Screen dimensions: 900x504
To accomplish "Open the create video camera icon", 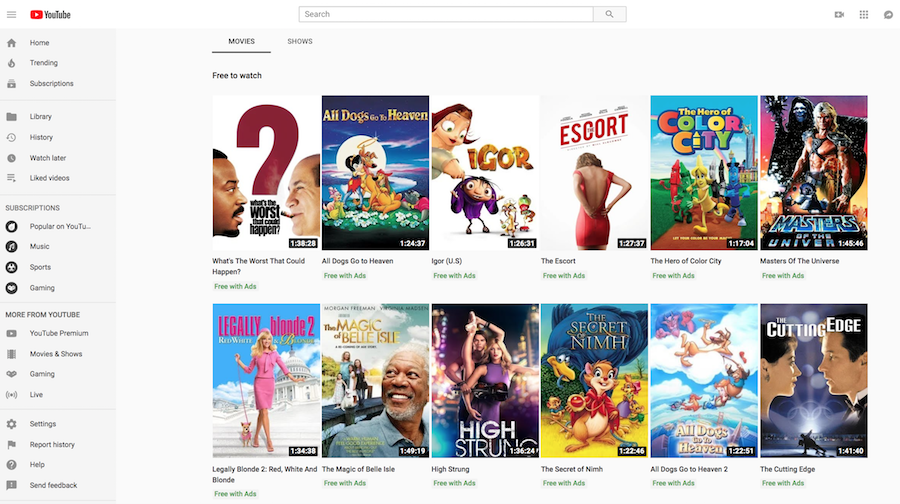I will [839, 15].
